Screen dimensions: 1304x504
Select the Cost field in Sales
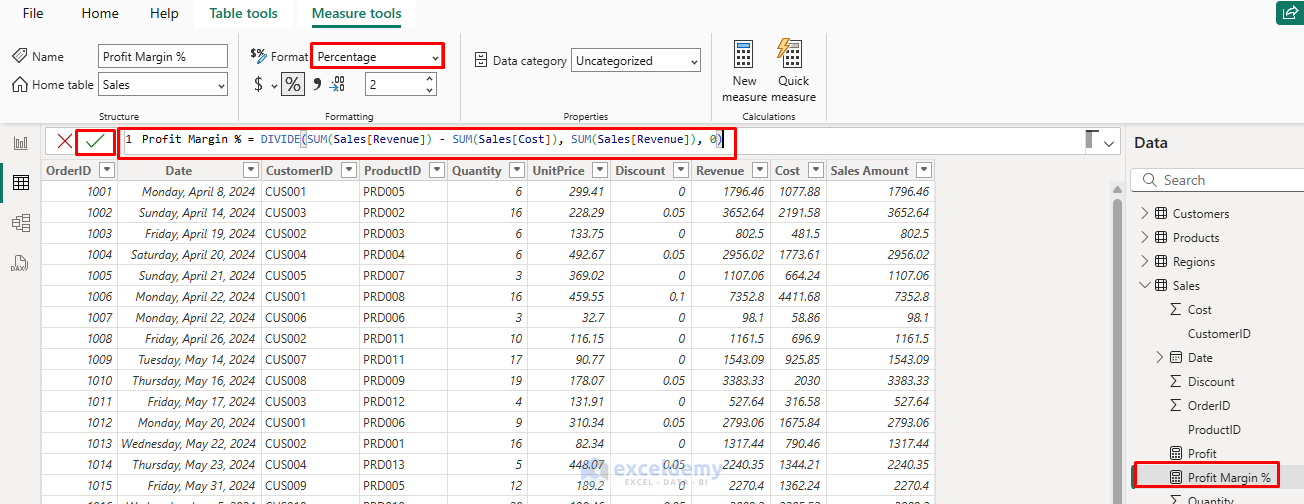click(1200, 309)
